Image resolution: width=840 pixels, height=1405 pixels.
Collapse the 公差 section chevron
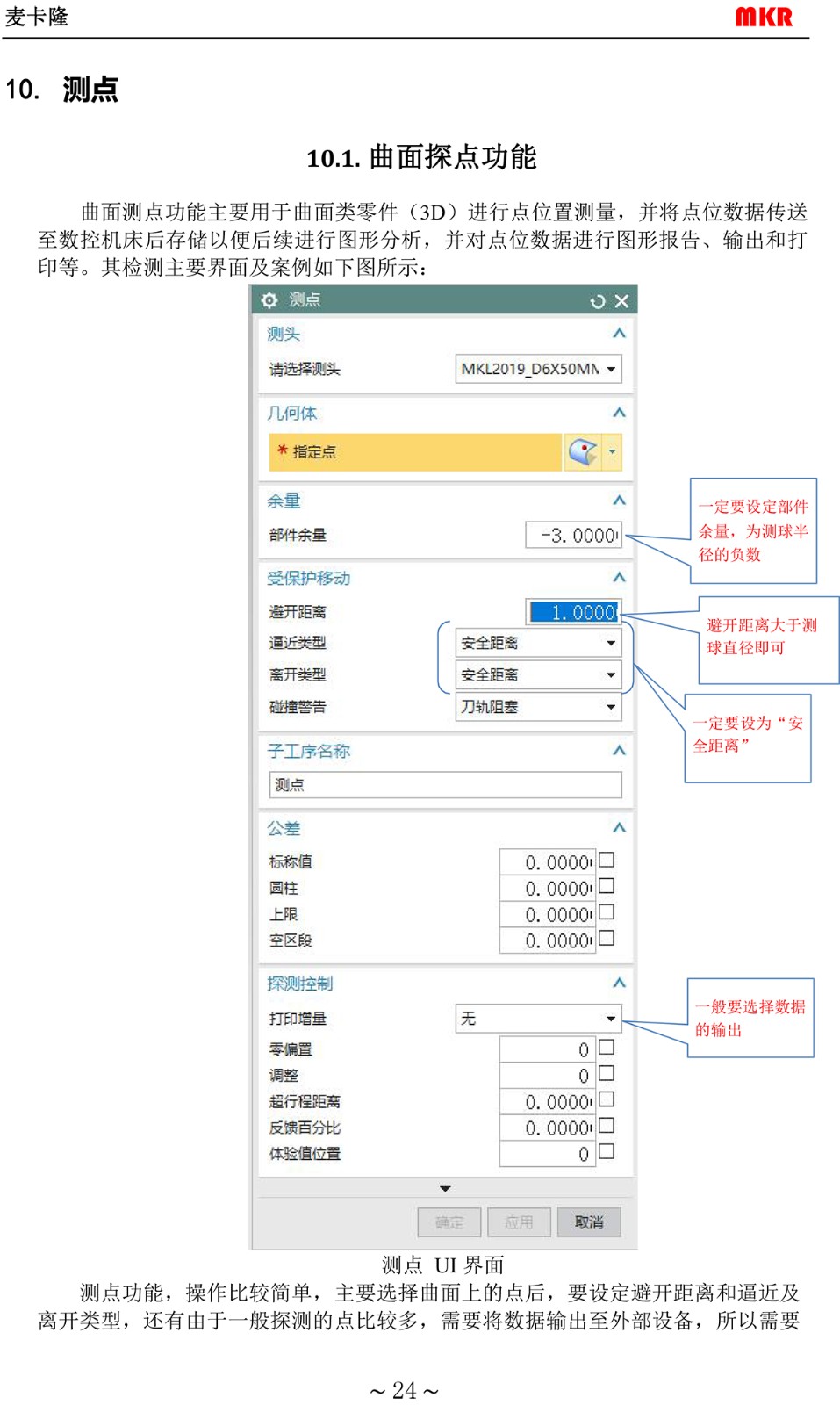pyautogui.click(x=619, y=828)
